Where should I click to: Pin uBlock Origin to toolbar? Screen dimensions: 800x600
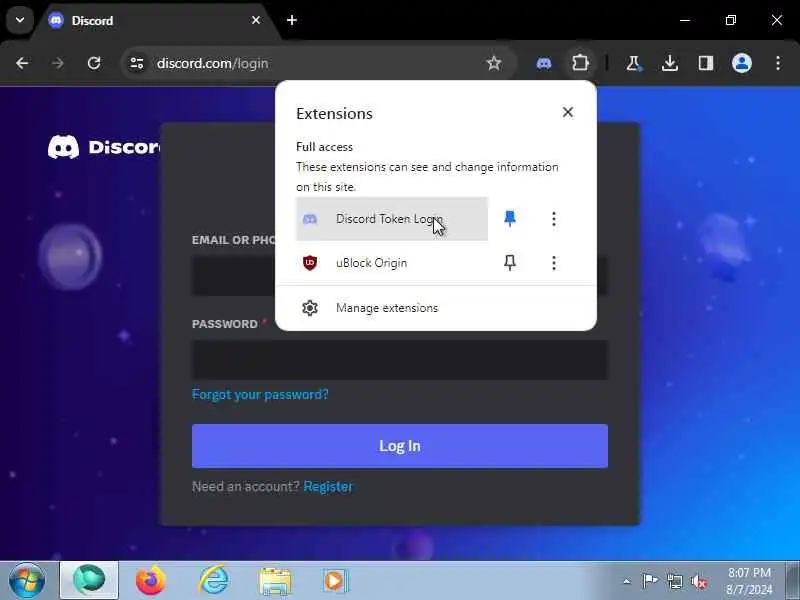(x=510, y=263)
